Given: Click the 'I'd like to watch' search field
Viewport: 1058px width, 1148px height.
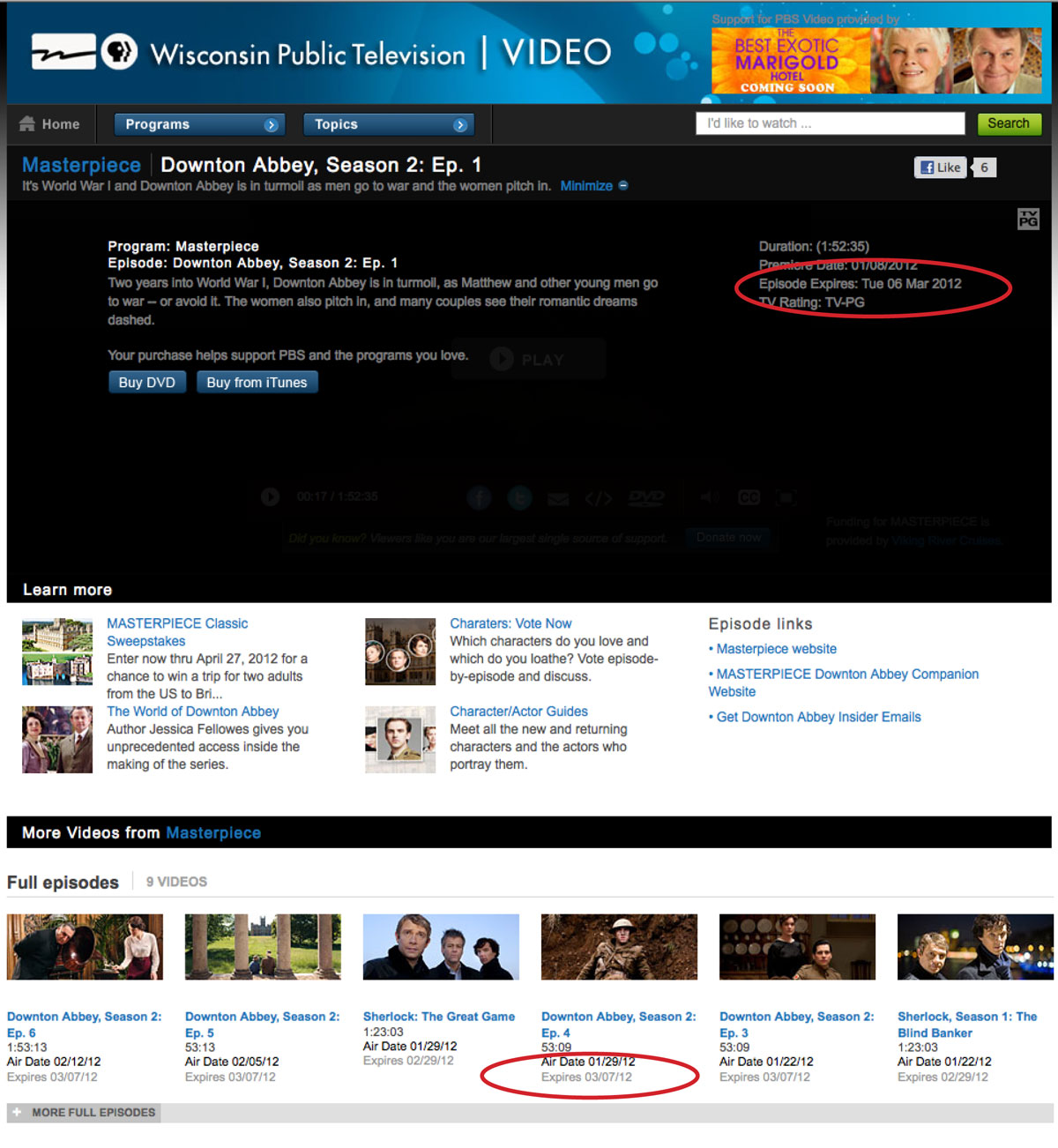Looking at the screenshot, I should [830, 123].
